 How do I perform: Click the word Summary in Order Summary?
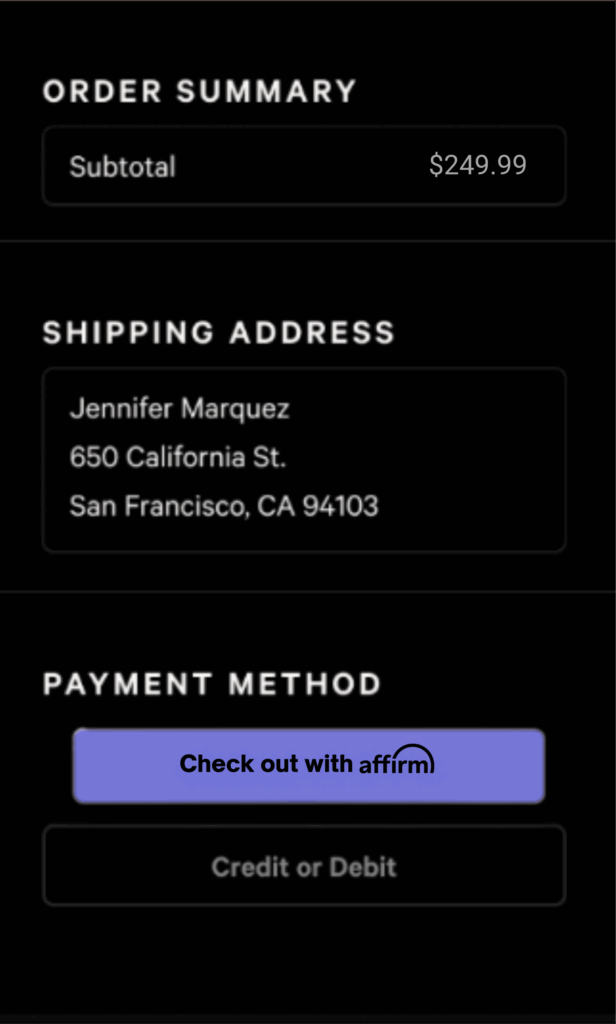click(x=266, y=92)
